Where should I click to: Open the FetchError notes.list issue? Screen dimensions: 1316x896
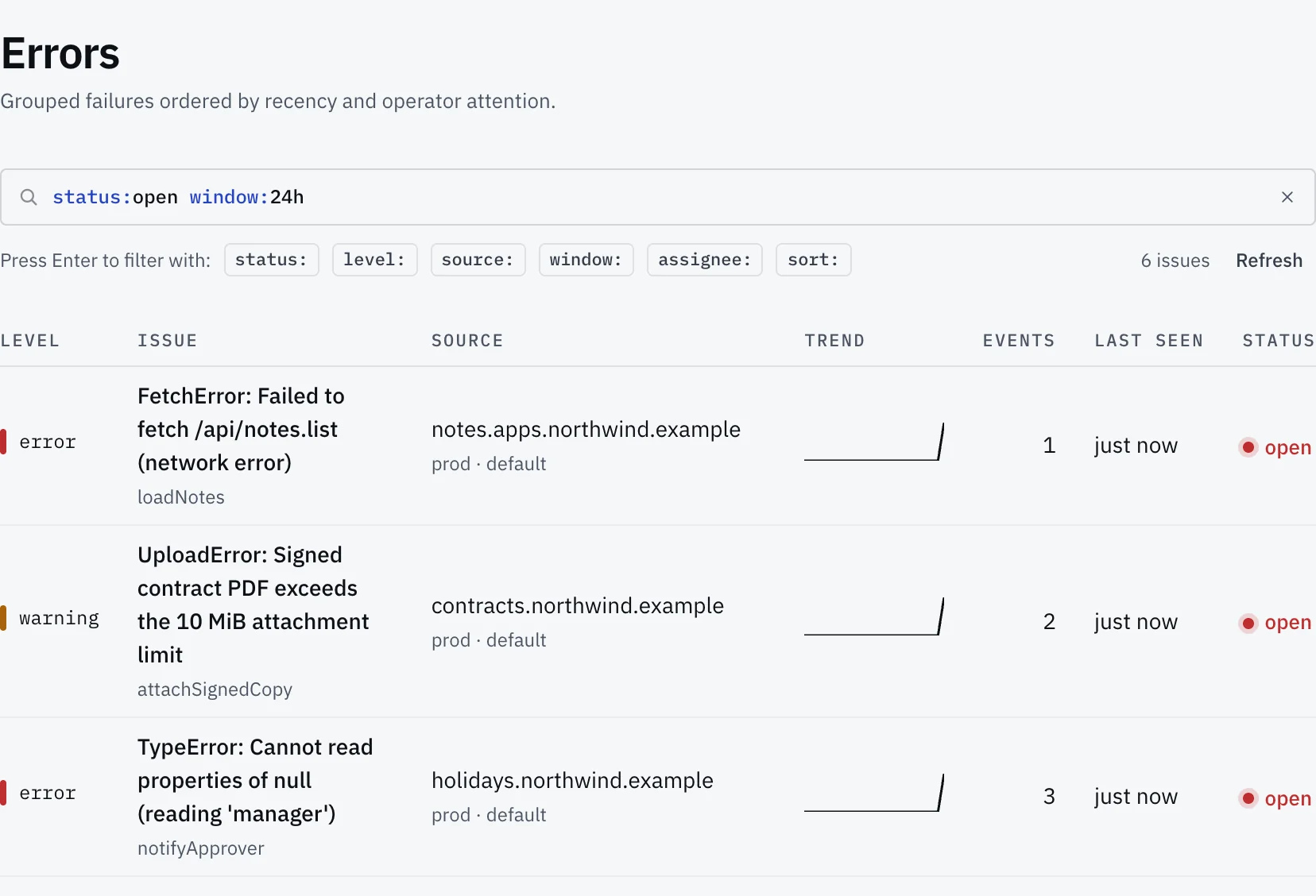(x=241, y=429)
